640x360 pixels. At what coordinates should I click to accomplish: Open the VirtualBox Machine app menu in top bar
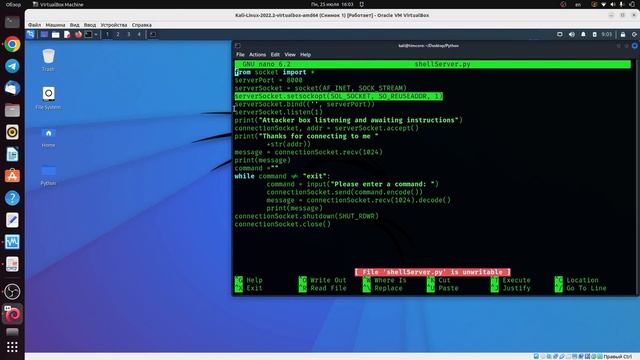[58, 4]
